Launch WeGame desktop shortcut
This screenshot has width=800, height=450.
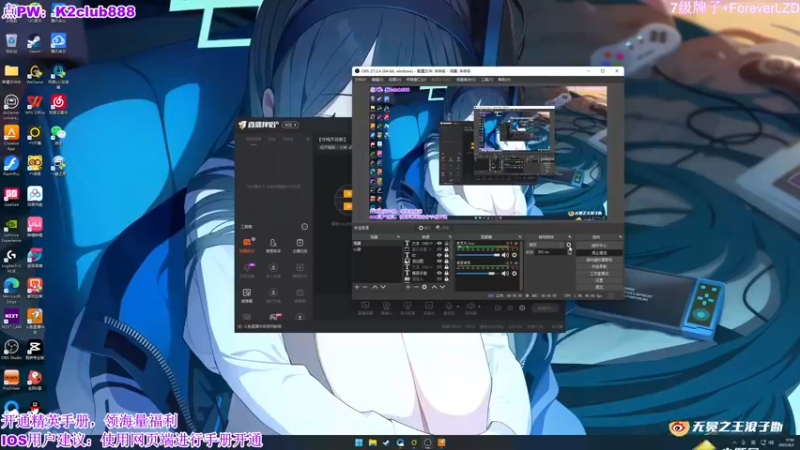(35, 74)
